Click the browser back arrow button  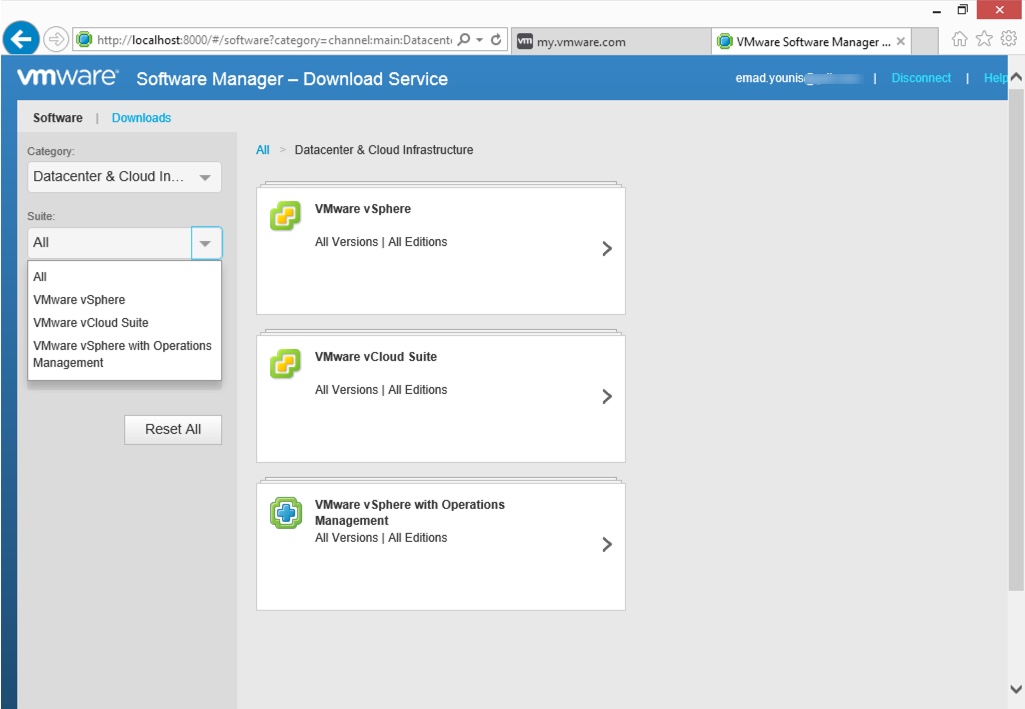(x=21, y=40)
